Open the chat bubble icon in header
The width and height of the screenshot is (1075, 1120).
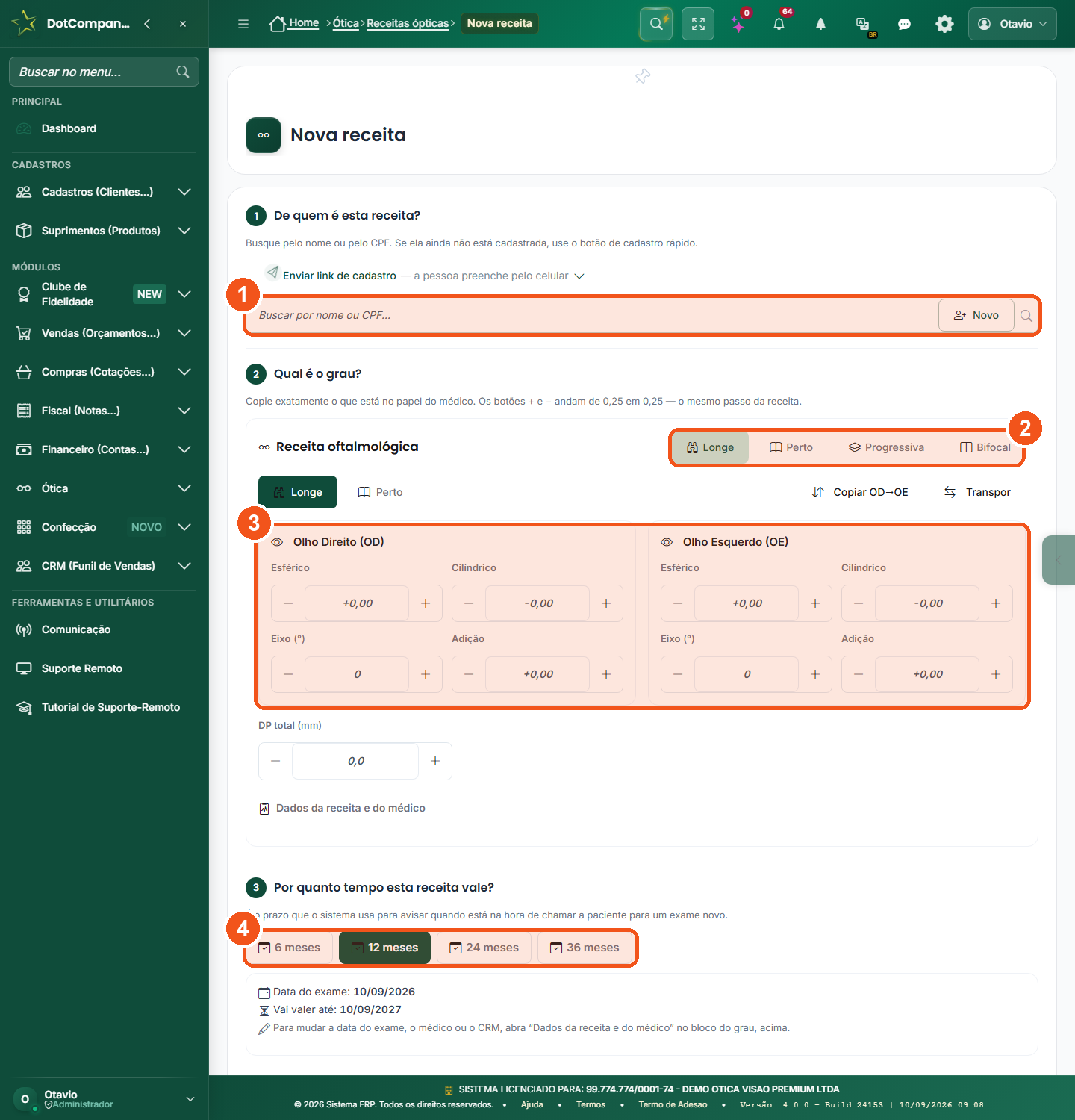(x=904, y=24)
